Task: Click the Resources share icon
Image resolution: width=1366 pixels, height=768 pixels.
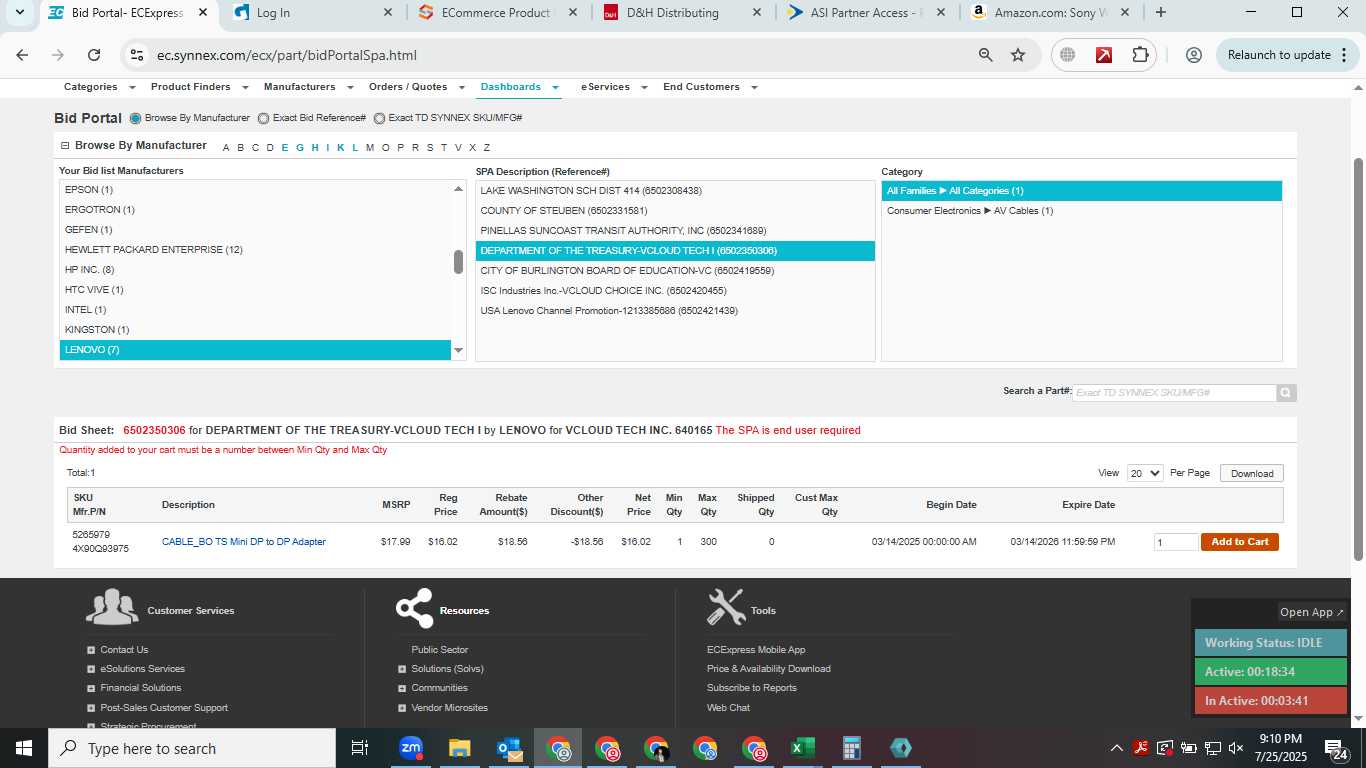Action: (414, 608)
